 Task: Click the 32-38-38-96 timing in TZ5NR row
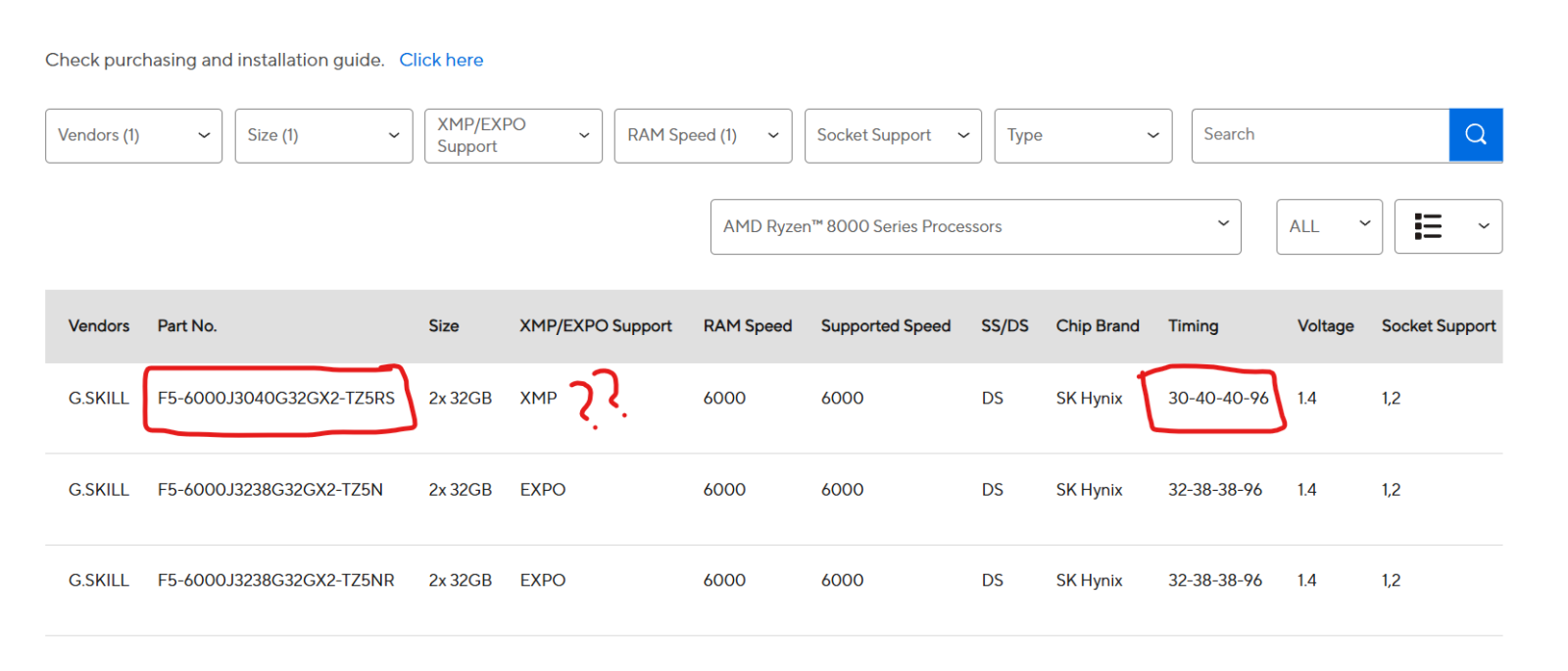pyautogui.click(x=1215, y=581)
